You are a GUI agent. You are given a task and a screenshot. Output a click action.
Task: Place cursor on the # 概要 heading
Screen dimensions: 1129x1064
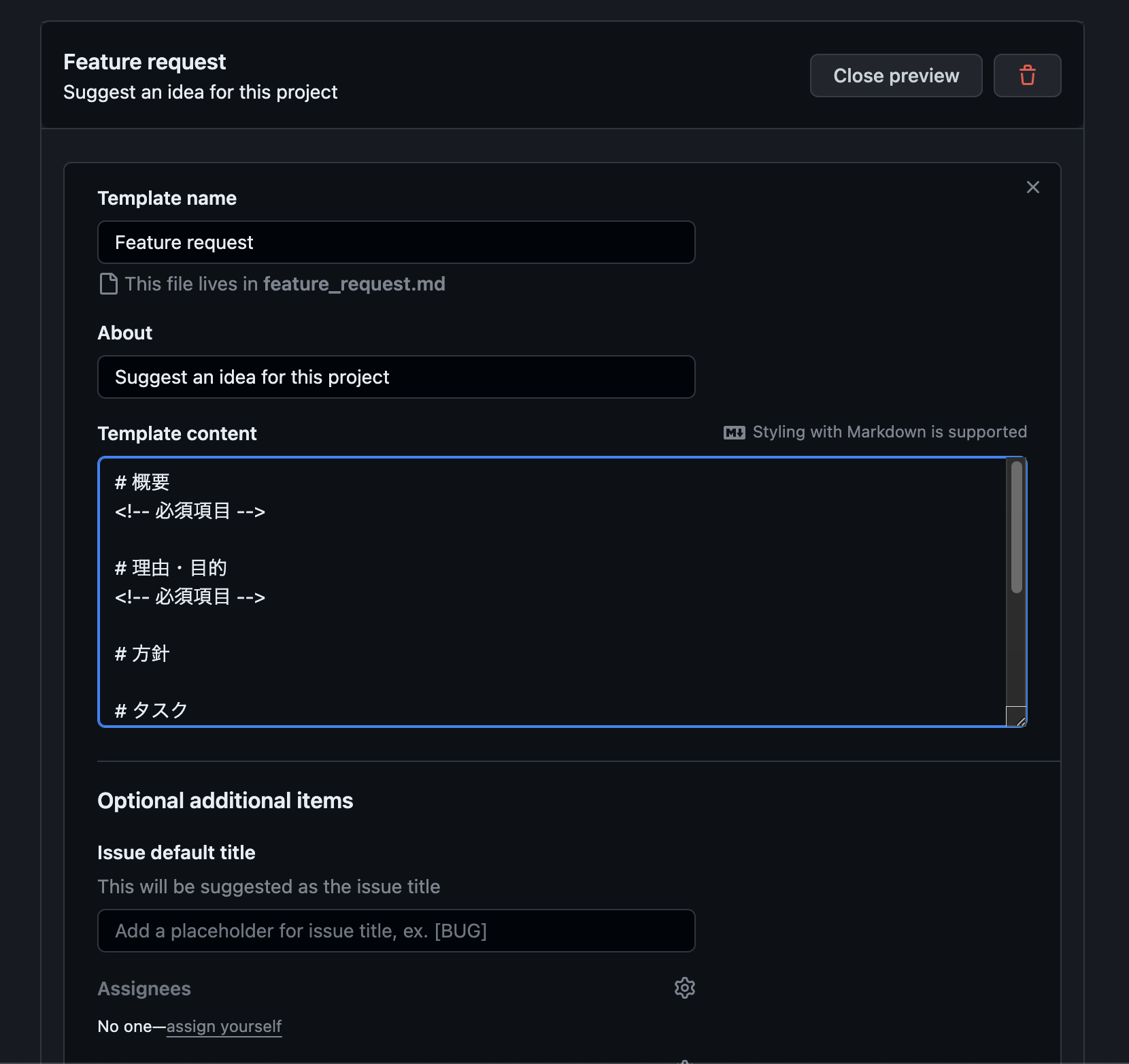coord(142,482)
